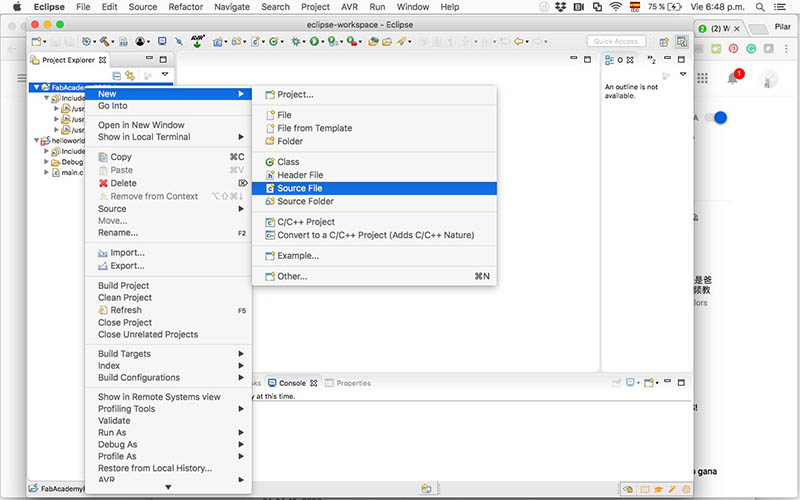Choose Example... from New submenu
This screenshot has width=800, height=500.
point(374,256)
